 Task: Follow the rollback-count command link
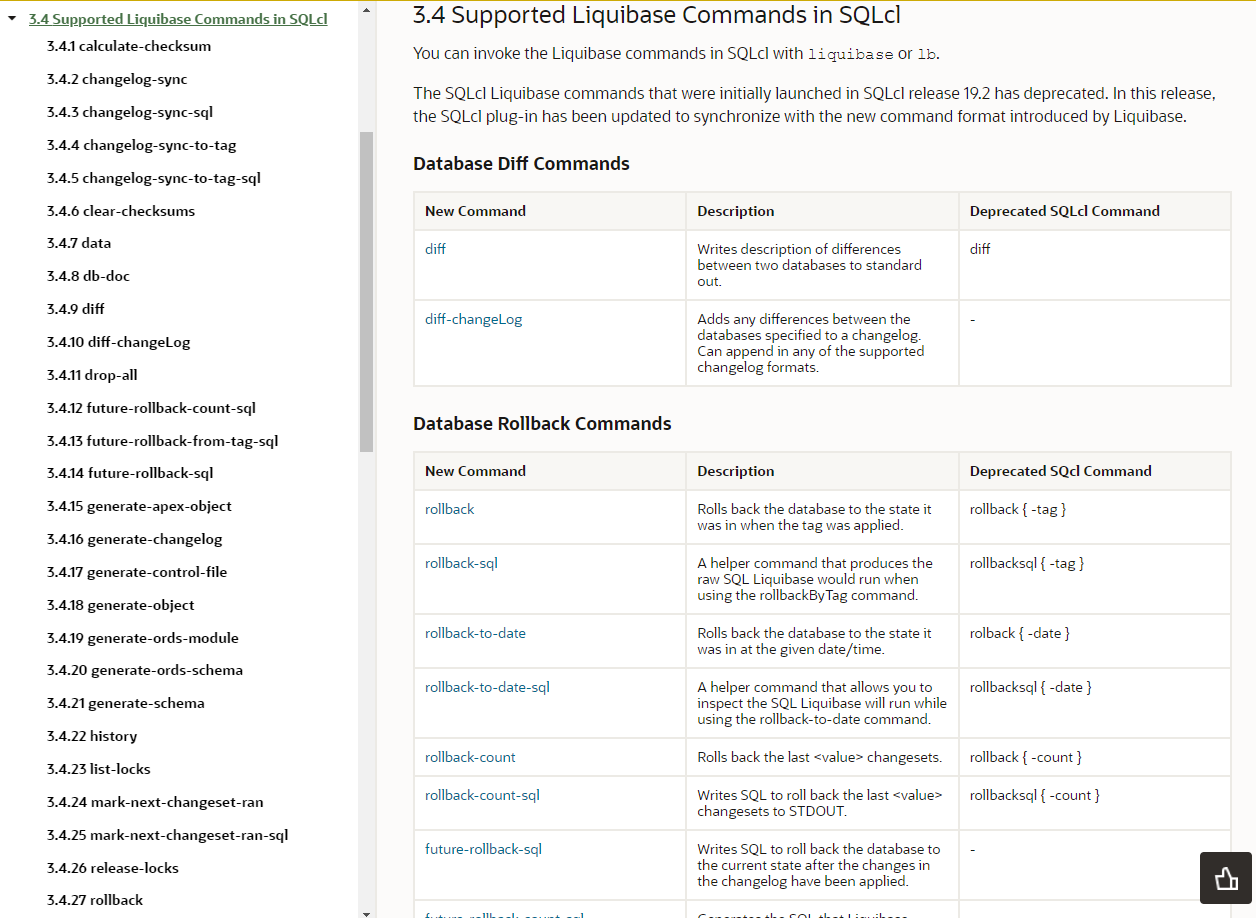[470, 757]
